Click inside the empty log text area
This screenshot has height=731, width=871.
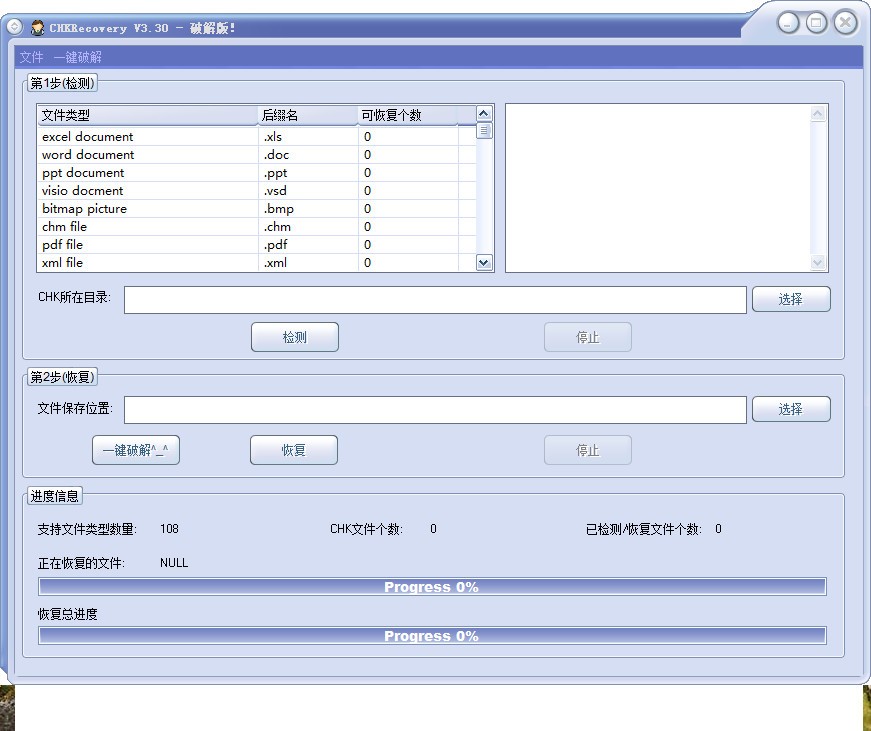pos(658,188)
